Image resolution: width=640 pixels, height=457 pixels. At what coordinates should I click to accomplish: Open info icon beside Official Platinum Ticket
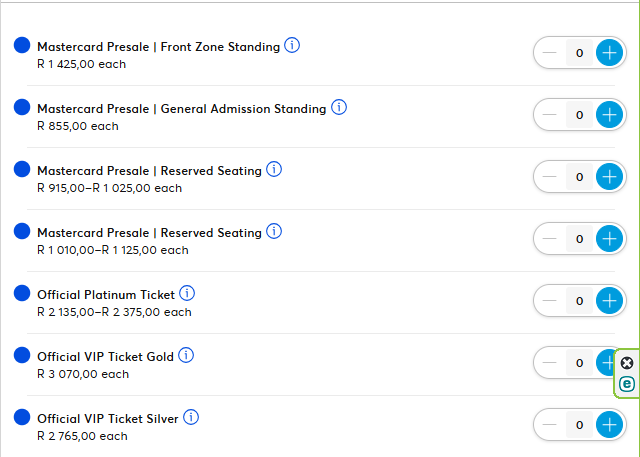(x=187, y=294)
